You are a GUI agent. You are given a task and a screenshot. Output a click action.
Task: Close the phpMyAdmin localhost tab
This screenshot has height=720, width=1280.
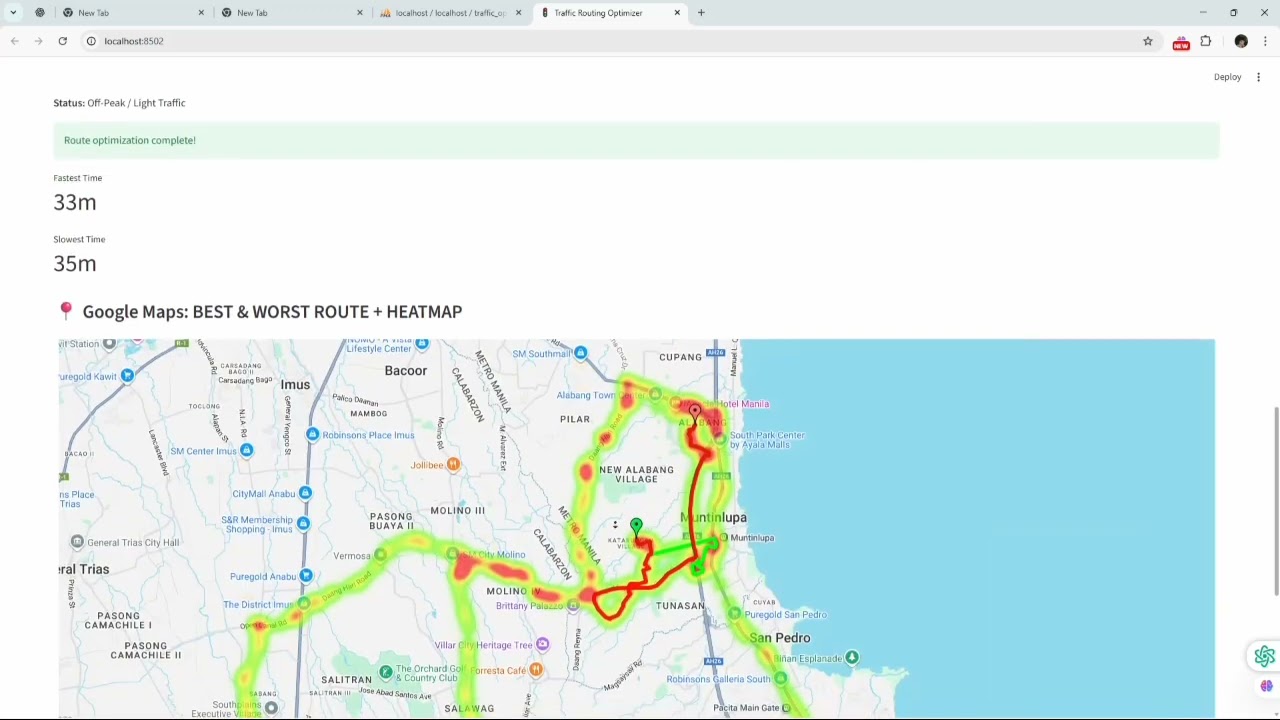pos(518,13)
